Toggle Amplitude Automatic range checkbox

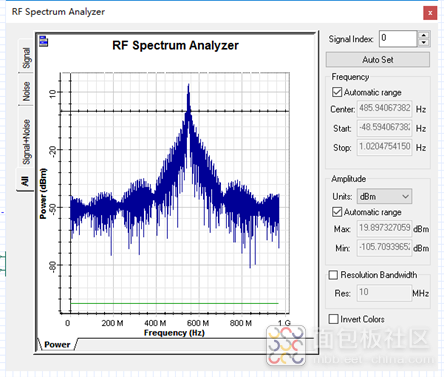(x=337, y=212)
